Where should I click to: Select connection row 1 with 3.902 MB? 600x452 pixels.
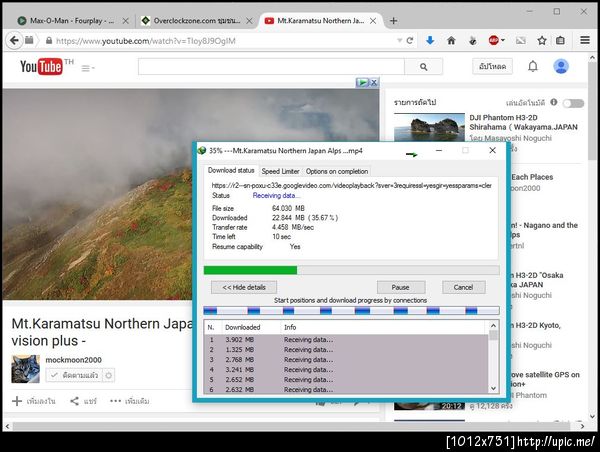click(346, 339)
